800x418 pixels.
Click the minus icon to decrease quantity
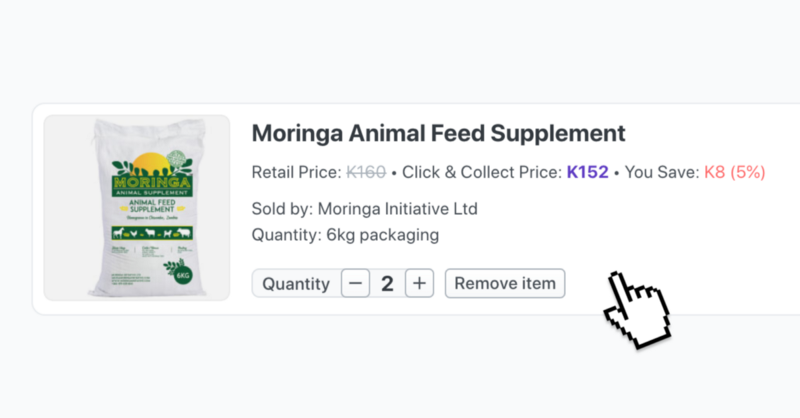355,284
